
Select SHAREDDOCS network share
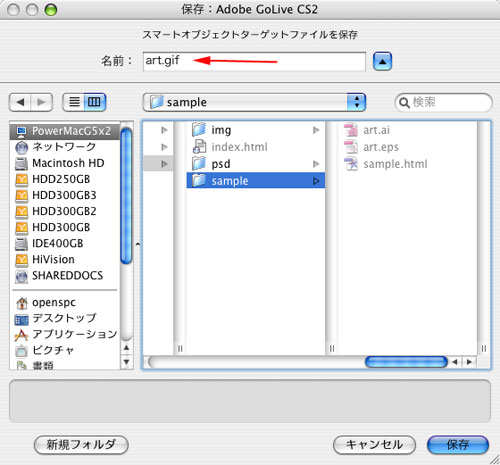(65, 276)
